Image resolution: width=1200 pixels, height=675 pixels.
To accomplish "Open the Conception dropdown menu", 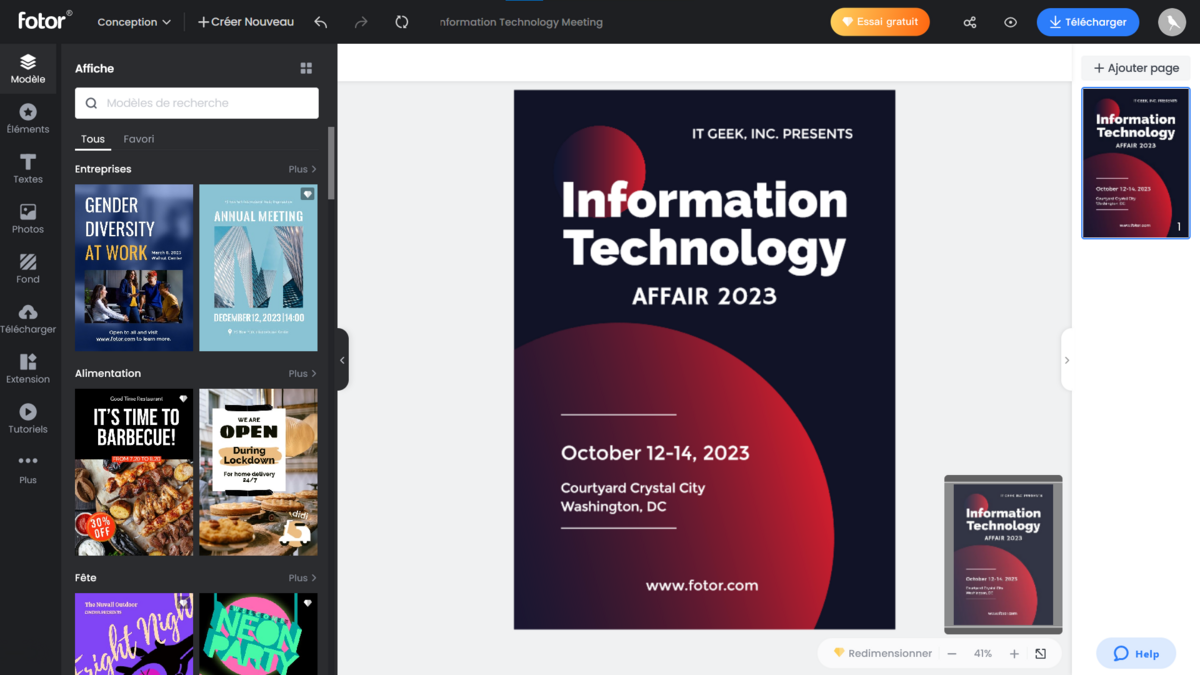I will tap(134, 22).
